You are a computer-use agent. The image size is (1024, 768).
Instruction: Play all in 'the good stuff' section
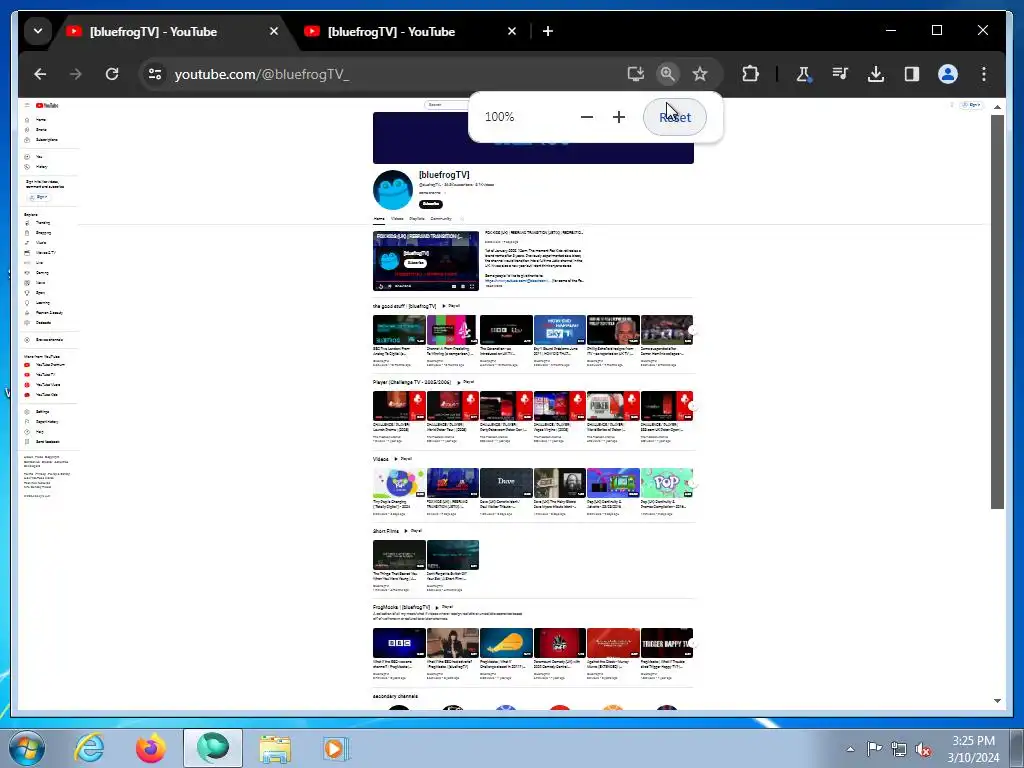(x=451, y=306)
